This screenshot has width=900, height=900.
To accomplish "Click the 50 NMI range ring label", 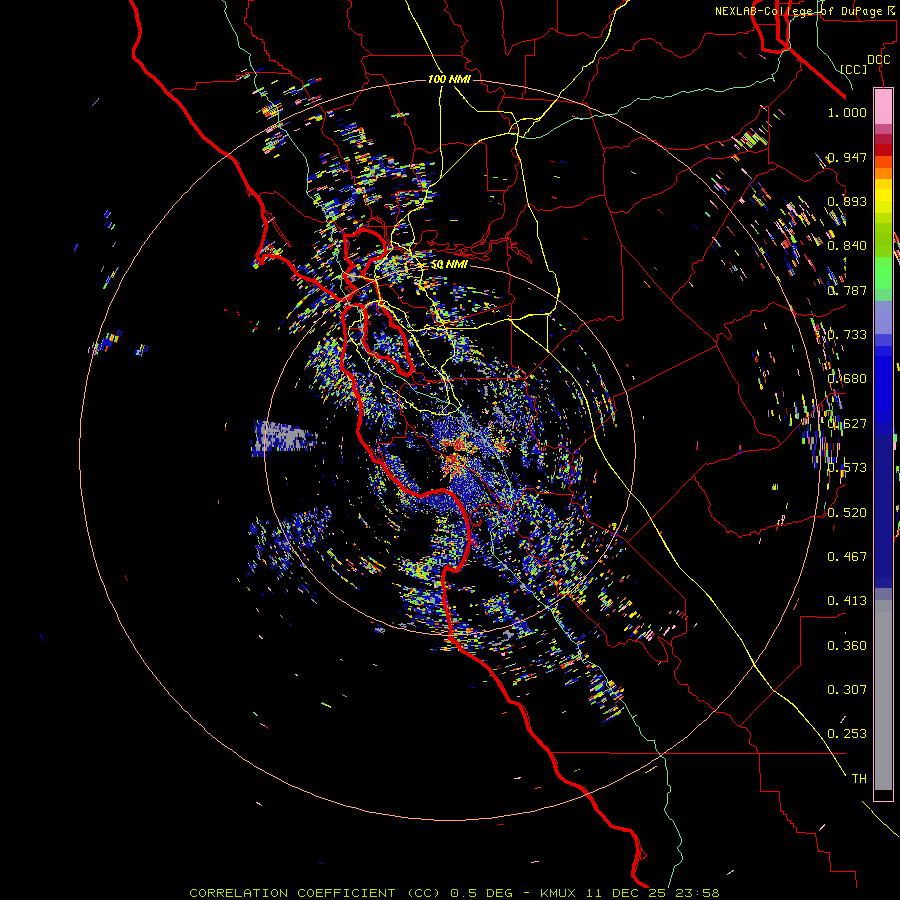I will (x=449, y=264).
